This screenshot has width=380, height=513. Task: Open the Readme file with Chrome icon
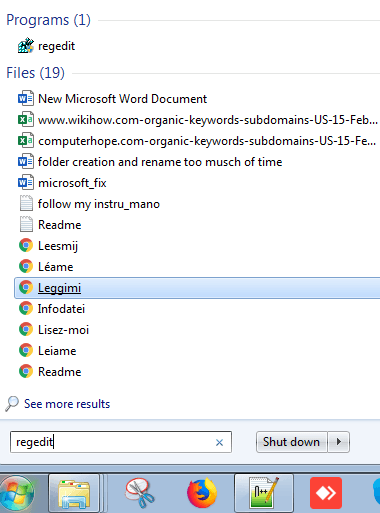click(60, 372)
